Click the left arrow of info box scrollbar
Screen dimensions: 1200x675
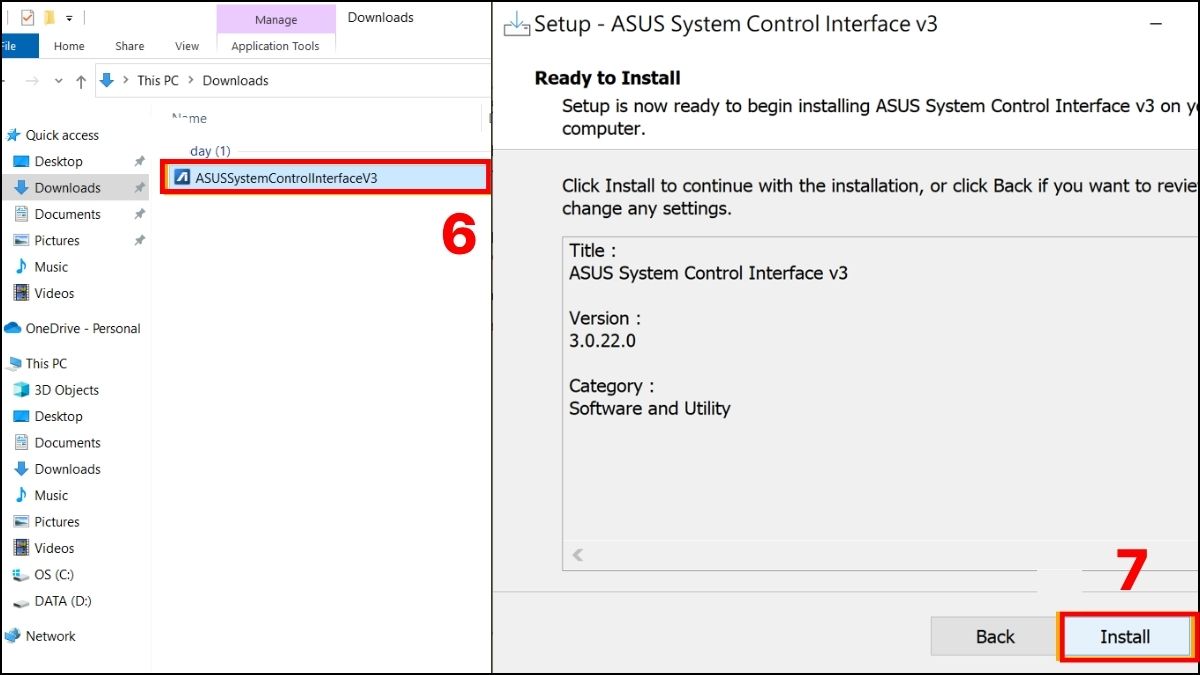pyautogui.click(x=578, y=555)
